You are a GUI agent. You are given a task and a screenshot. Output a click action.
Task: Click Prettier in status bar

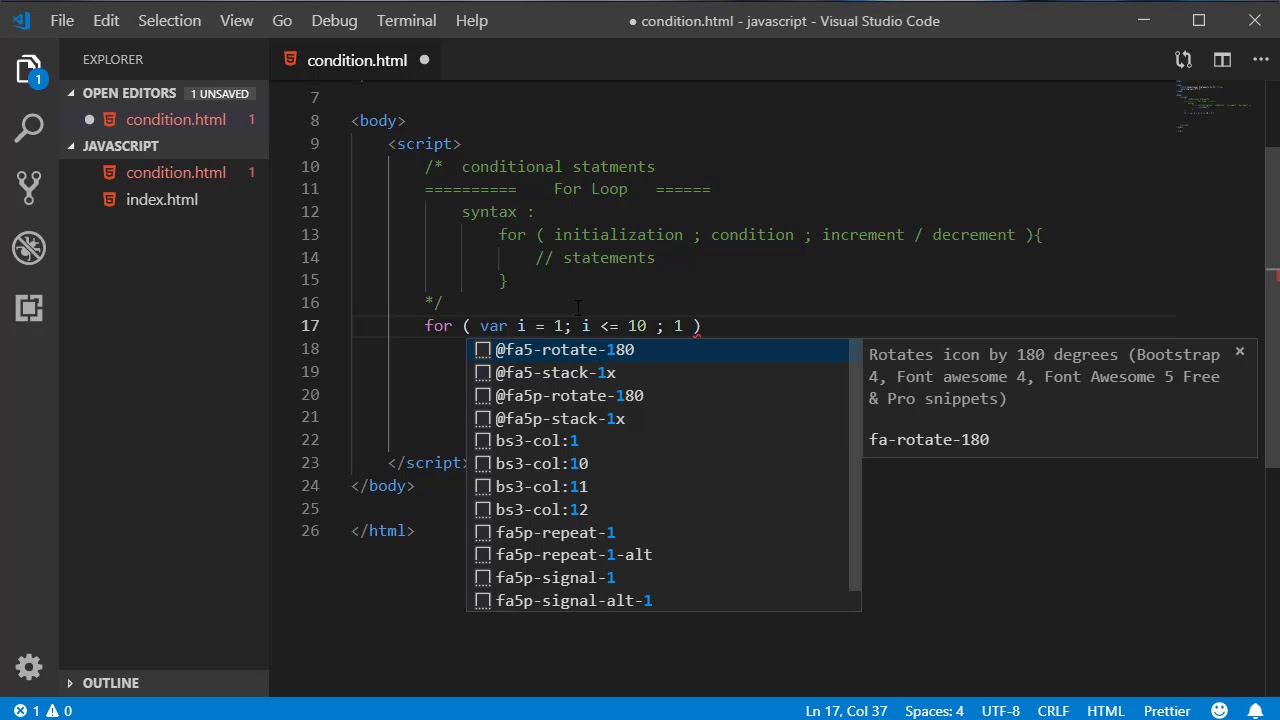click(x=1167, y=711)
